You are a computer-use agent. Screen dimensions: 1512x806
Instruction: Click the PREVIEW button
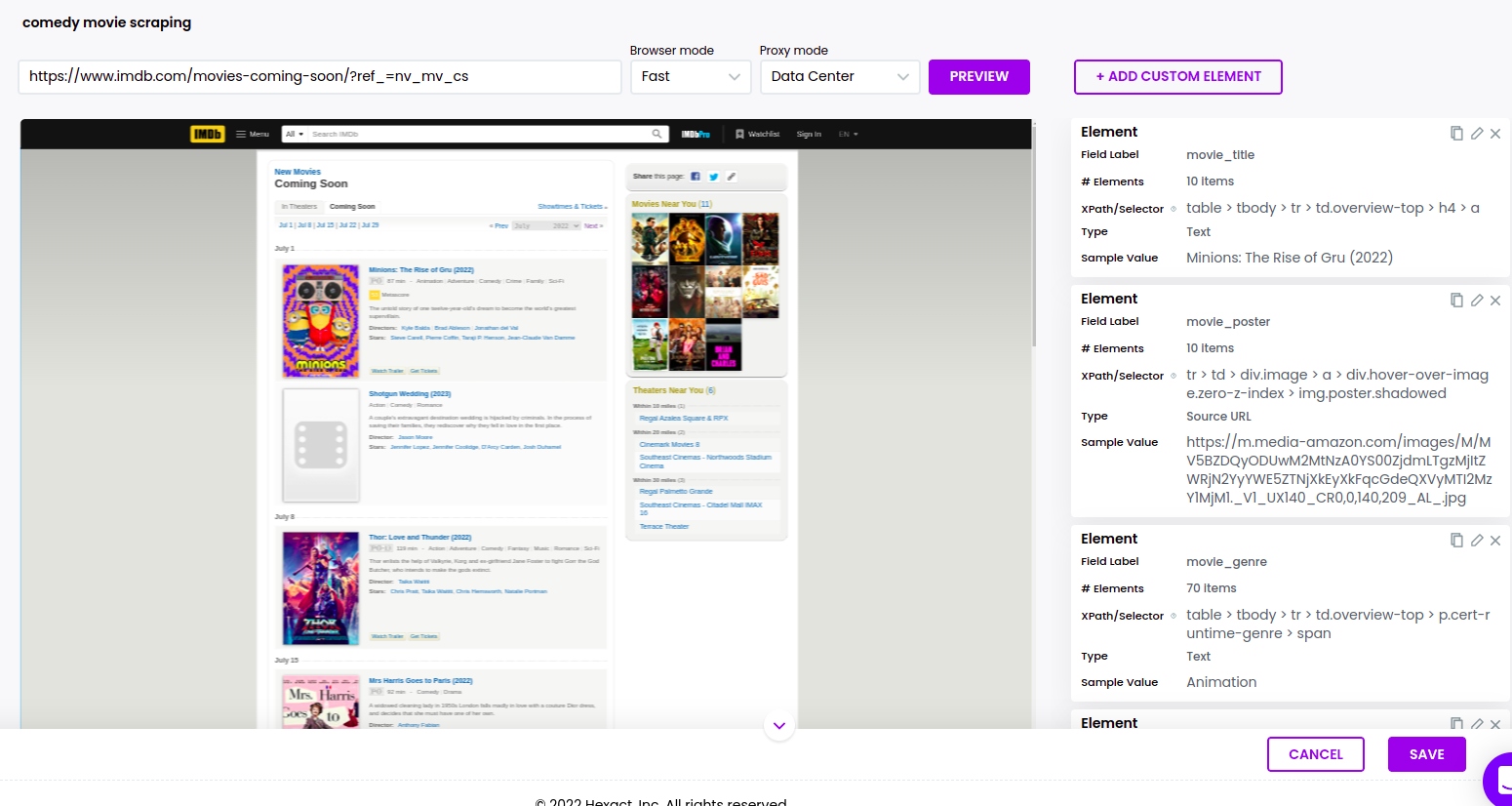[978, 76]
